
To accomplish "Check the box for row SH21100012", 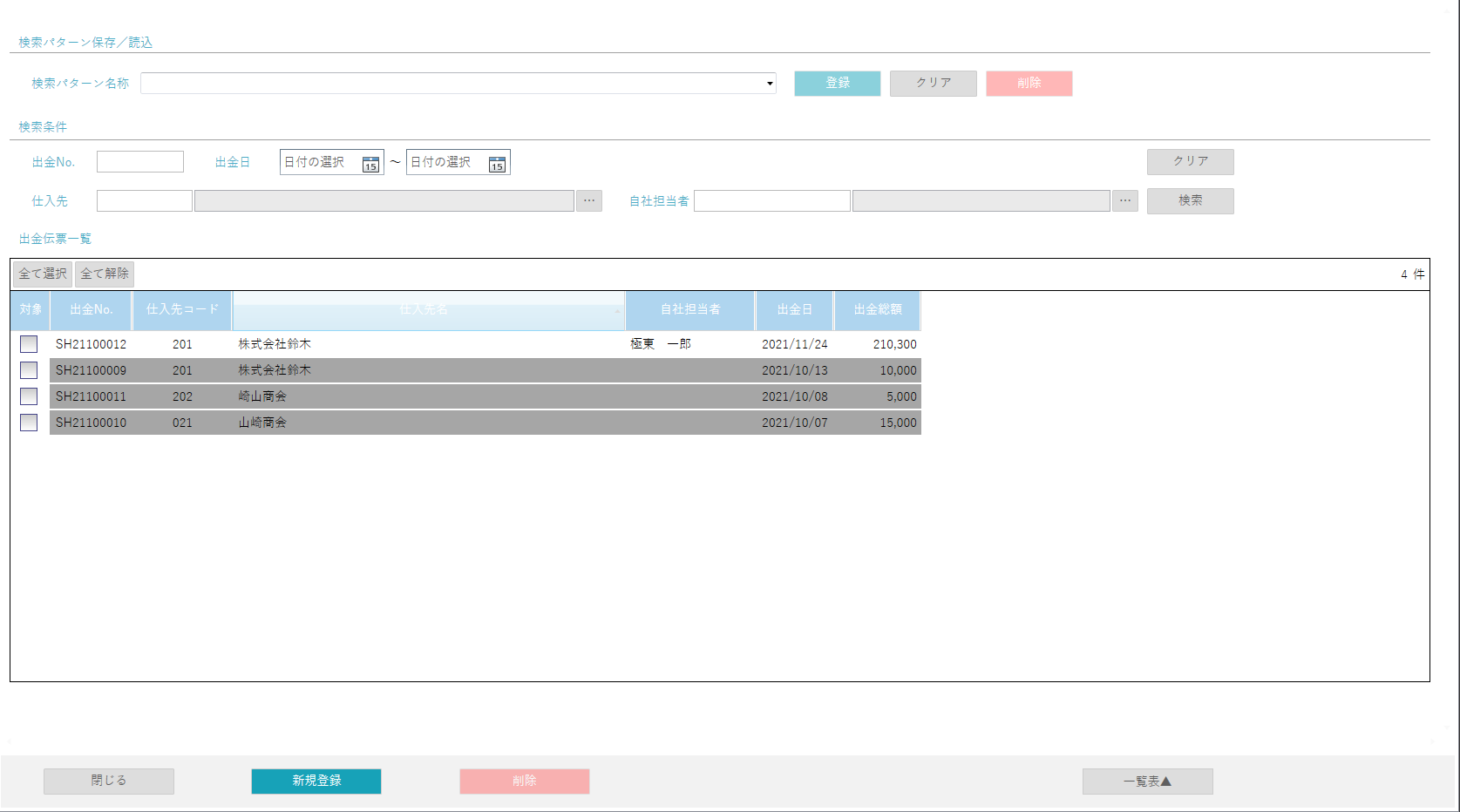I will 29,344.
